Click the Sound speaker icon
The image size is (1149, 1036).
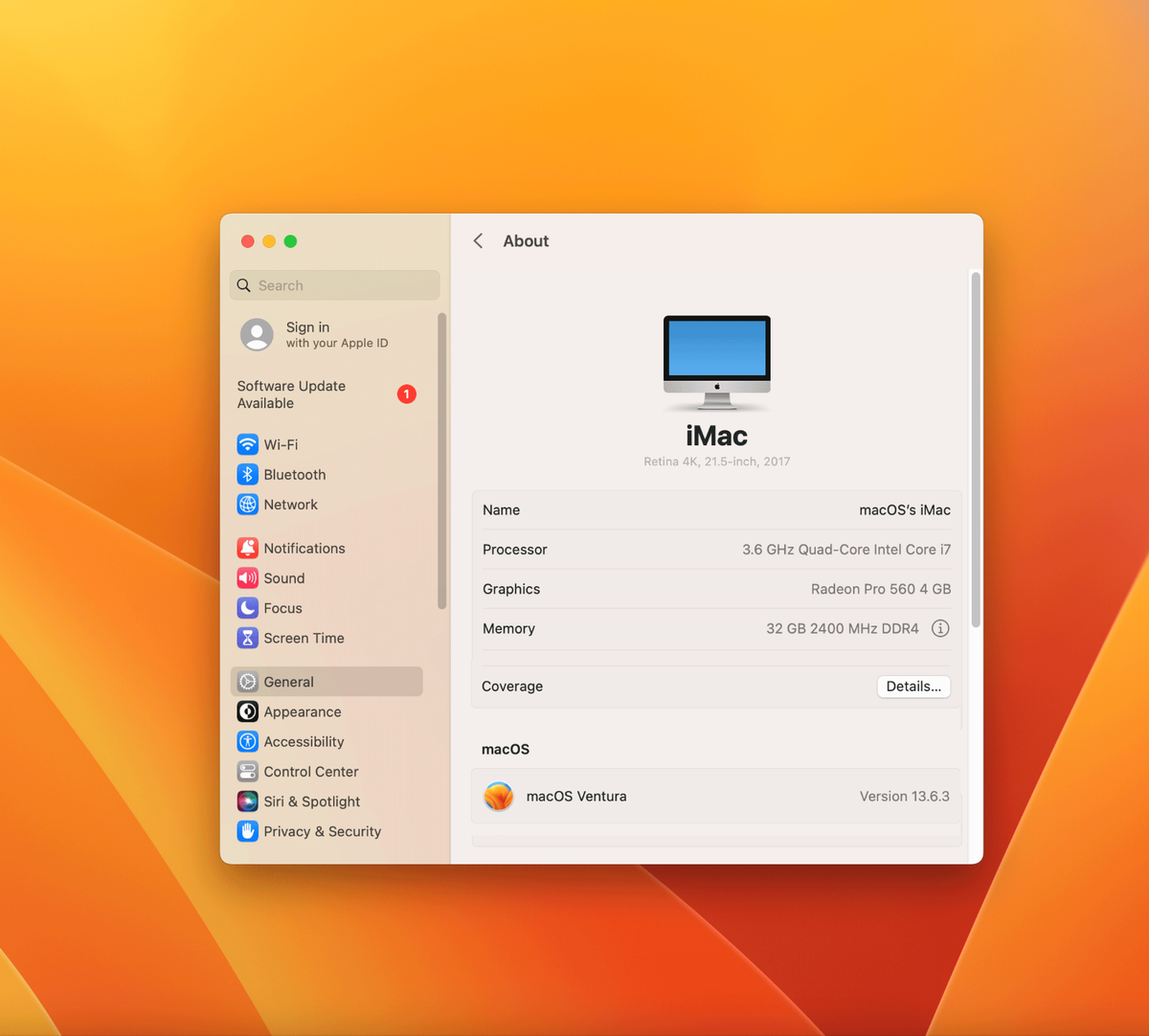tap(247, 578)
